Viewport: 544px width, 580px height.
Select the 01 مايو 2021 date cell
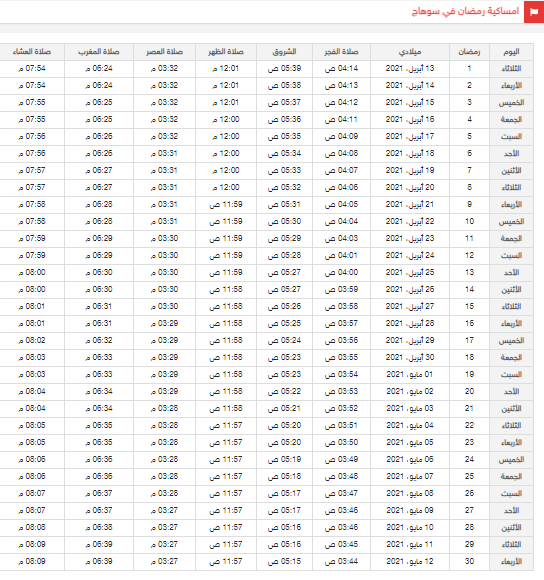[x=410, y=374]
